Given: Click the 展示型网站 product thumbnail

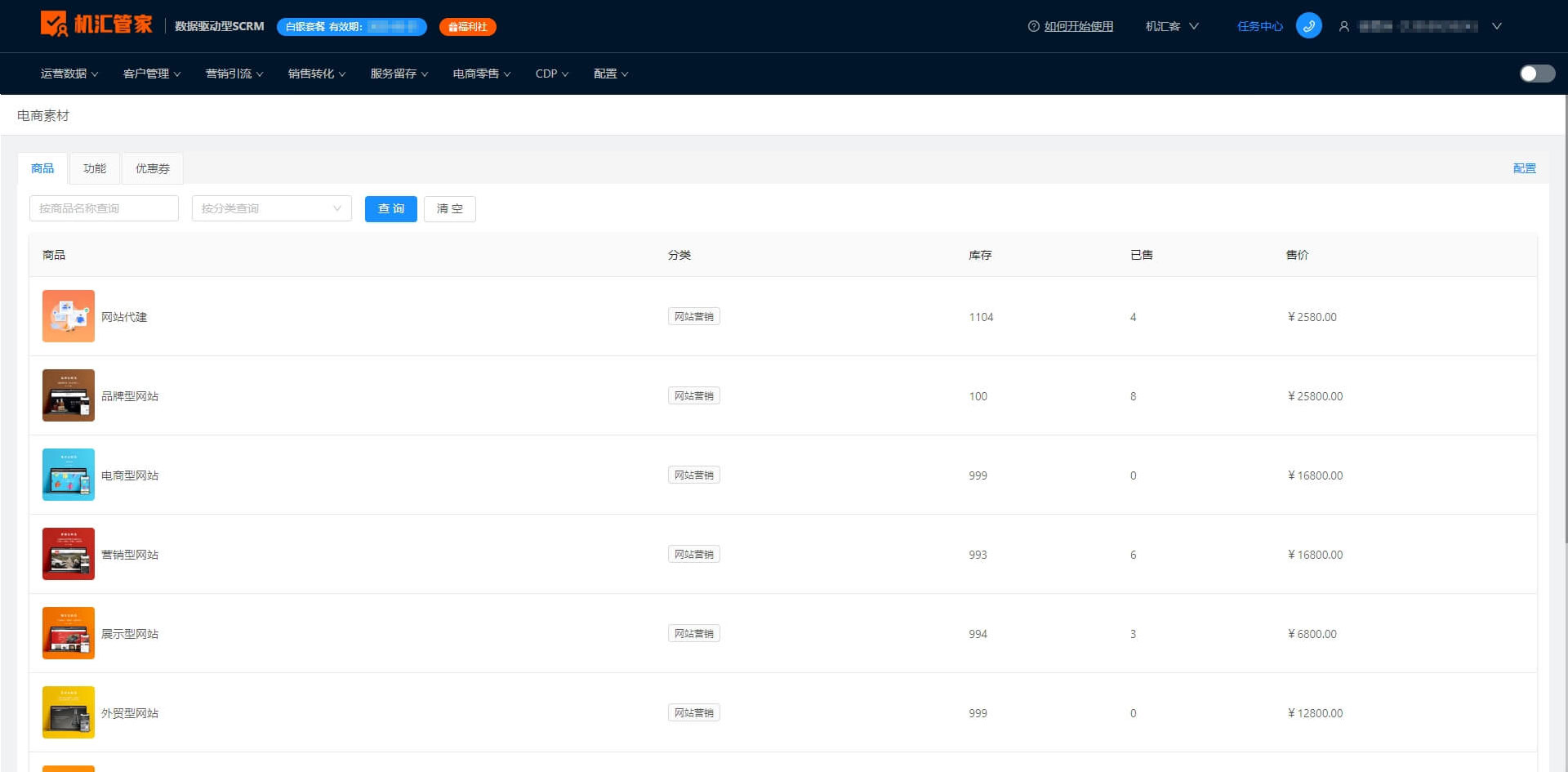Looking at the screenshot, I should coord(69,633).
